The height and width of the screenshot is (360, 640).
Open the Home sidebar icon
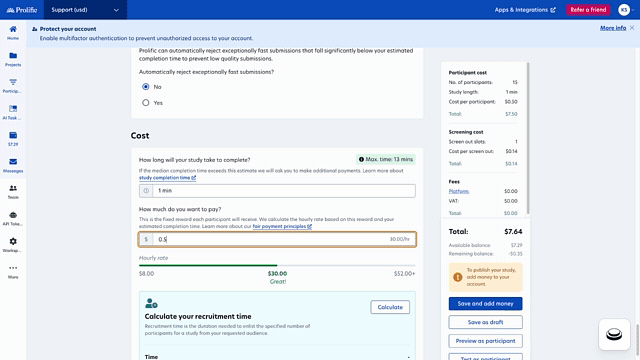pyautogui.click(x=13, y=29)
